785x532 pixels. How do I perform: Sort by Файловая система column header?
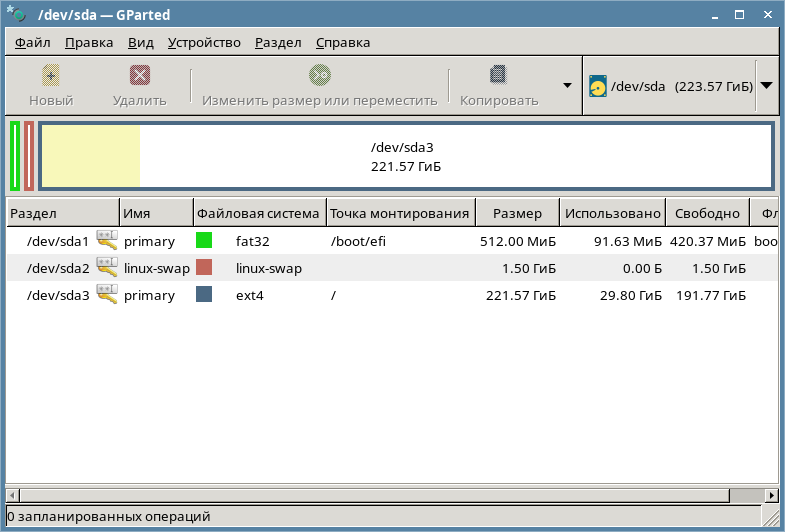click(x=260, y=213)
